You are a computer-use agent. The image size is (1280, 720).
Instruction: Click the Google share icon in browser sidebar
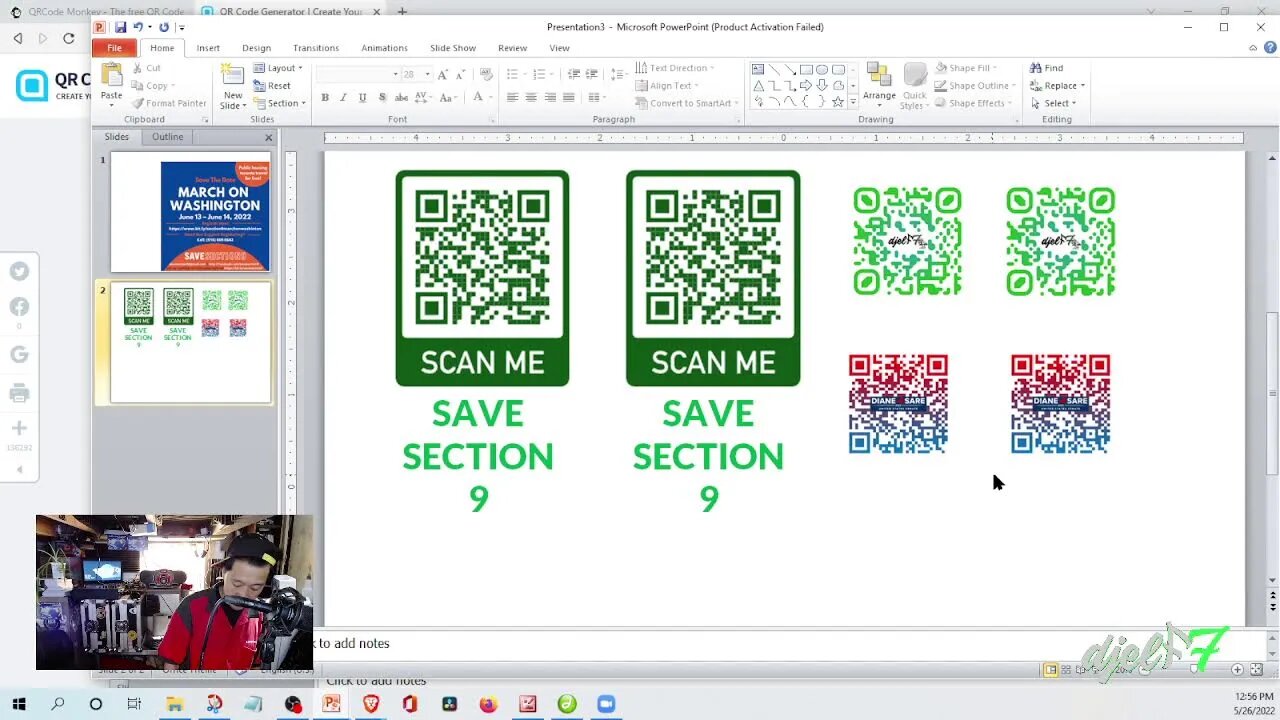pyautogui.click(x=19, y=353)
